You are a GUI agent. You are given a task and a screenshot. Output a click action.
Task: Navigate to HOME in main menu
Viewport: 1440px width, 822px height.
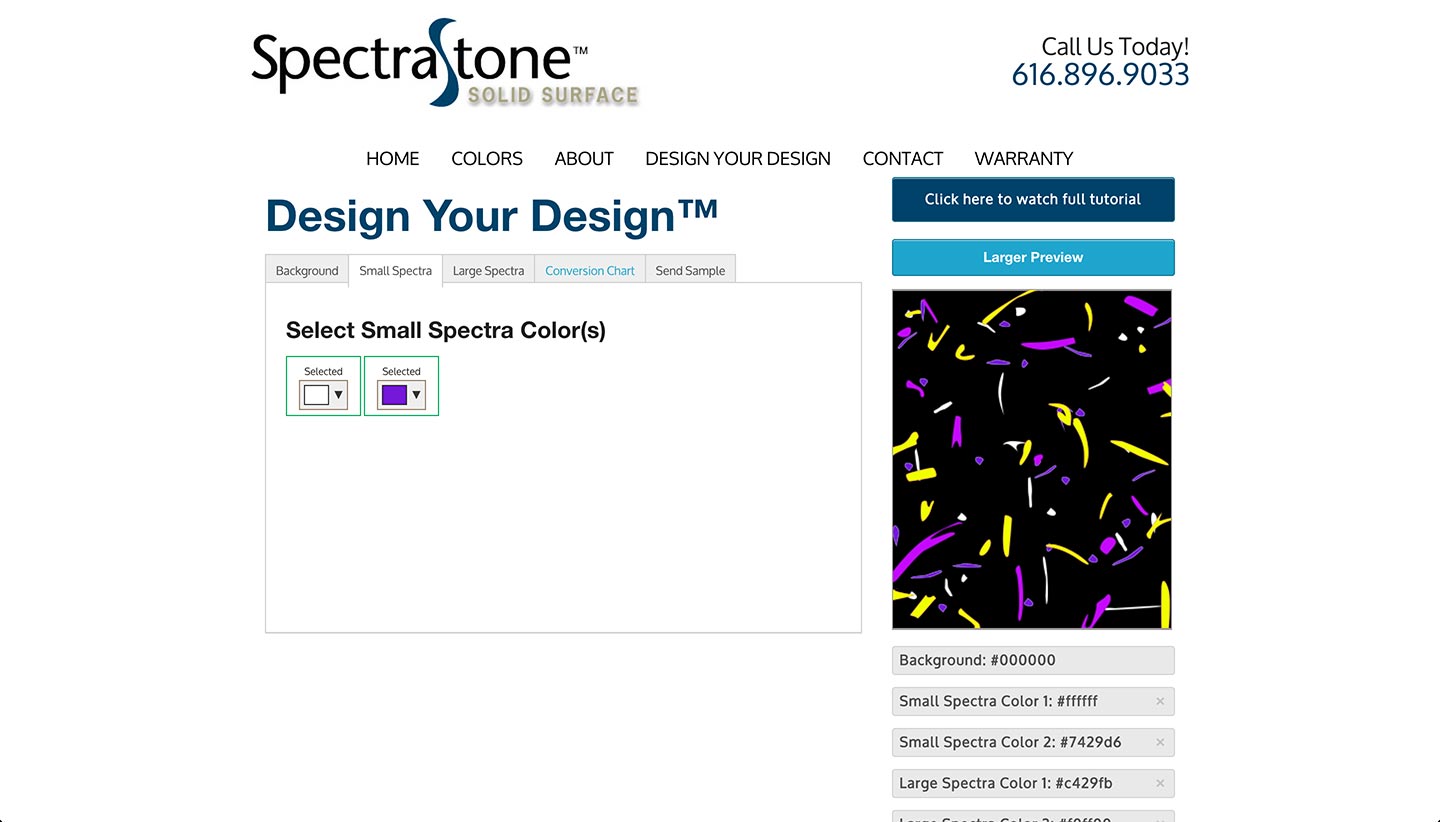(393, 158)
